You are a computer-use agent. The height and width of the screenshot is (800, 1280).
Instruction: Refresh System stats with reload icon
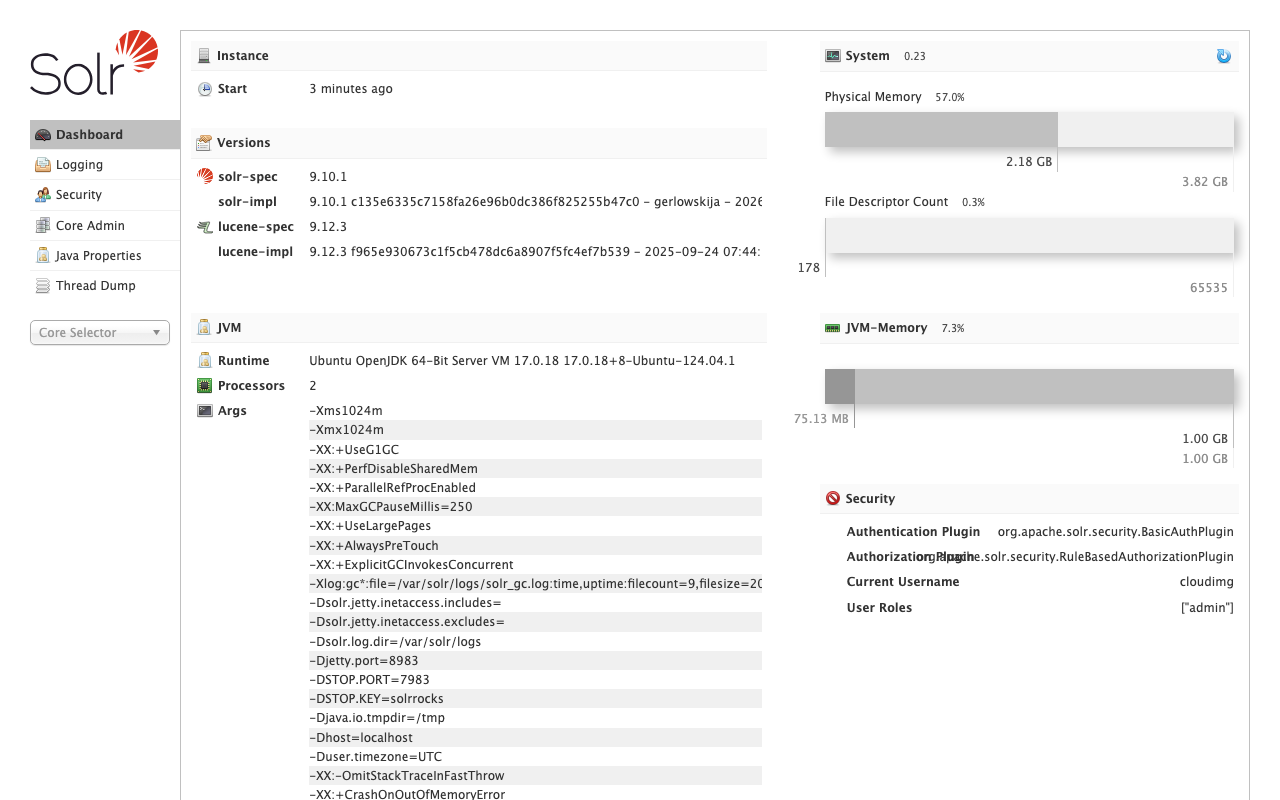click(1224, 56)
